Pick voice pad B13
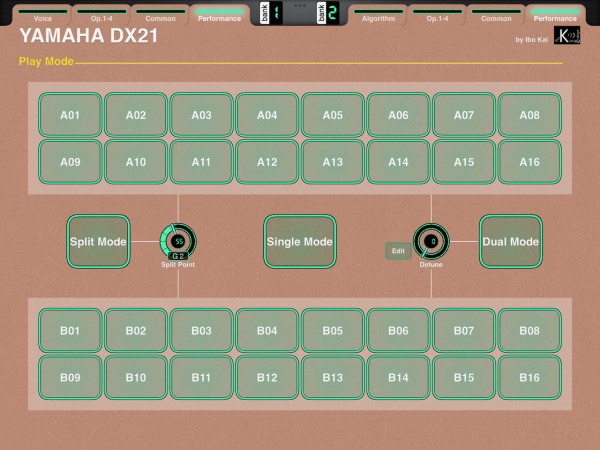The width and height of the screenshot is (600, 450). coord(333,377)
